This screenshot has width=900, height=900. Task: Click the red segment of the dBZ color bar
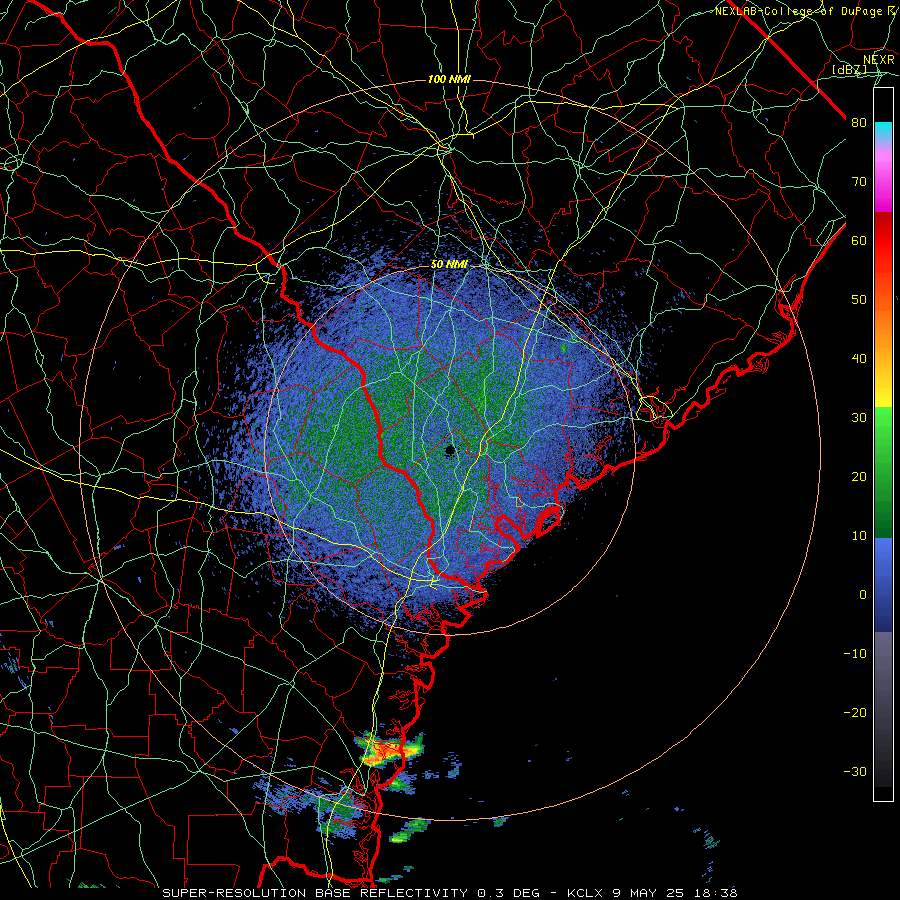883,241
